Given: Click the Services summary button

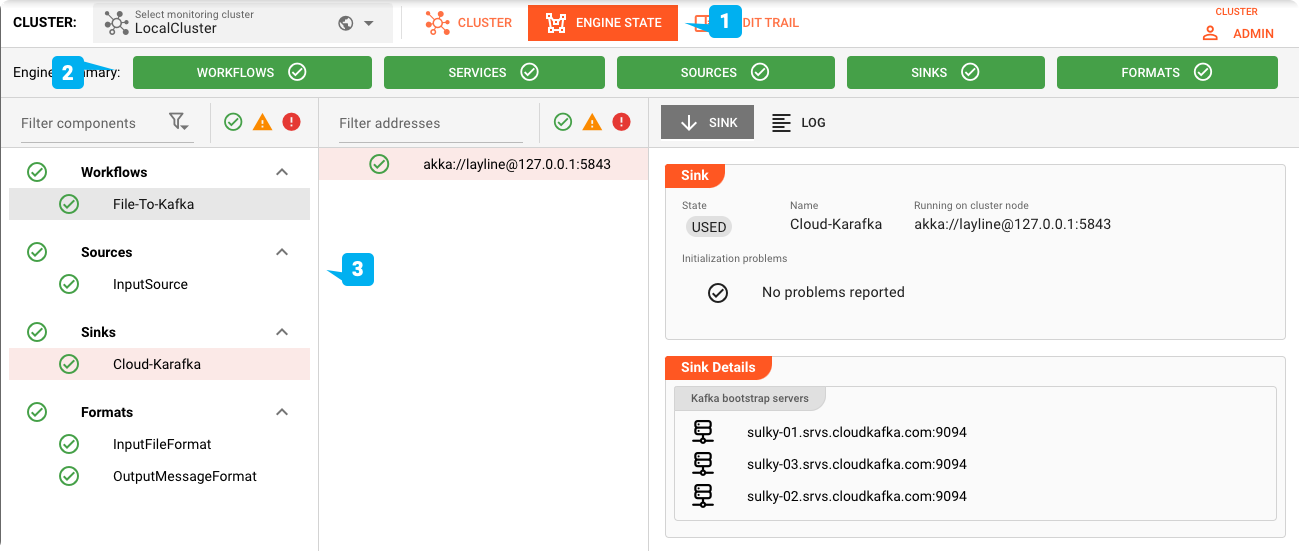Looking at the screenshot, I should [x=494, y=72].
